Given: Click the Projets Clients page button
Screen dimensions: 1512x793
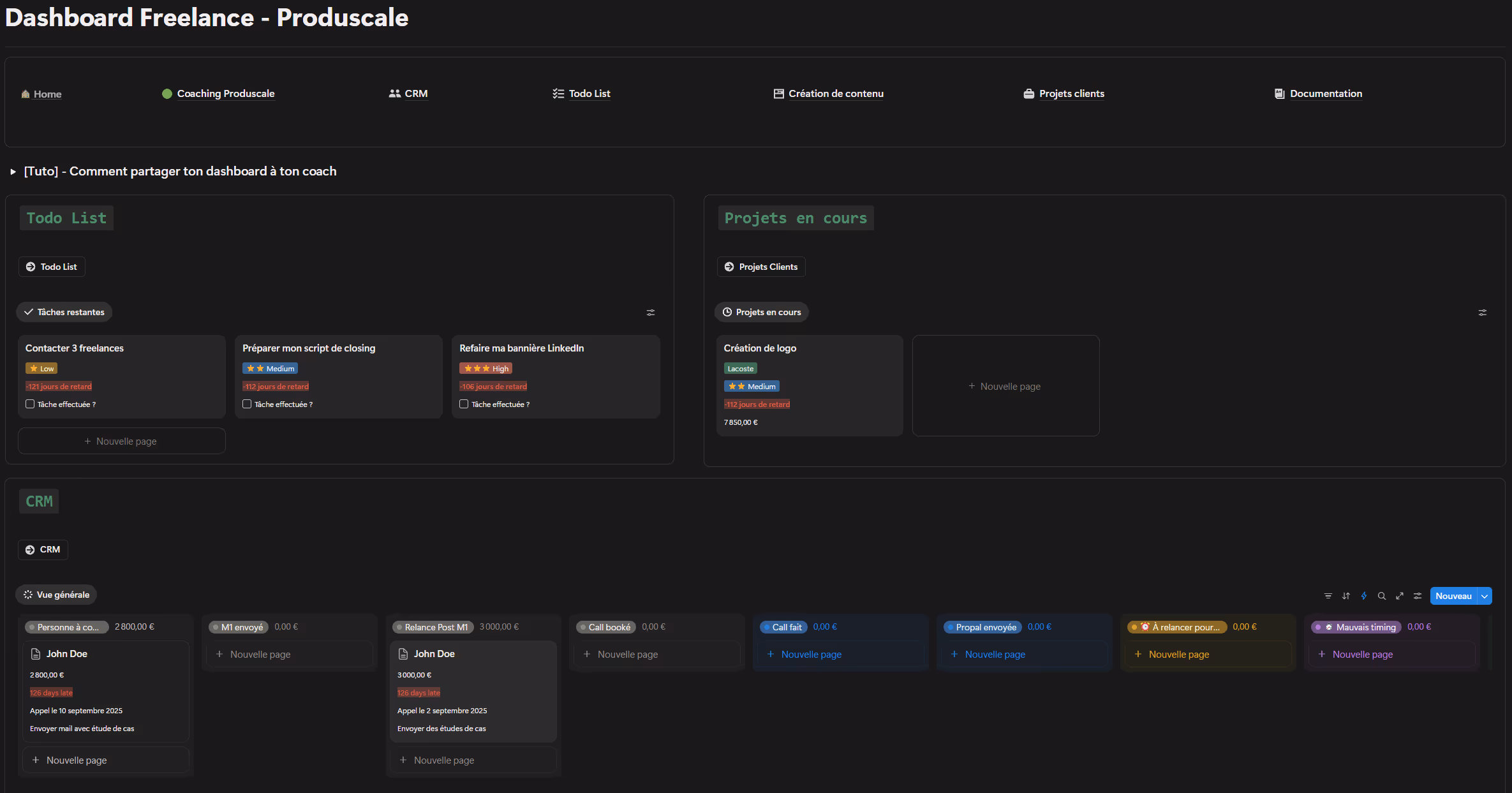Looking at the screenshot, I should [761, 267].
